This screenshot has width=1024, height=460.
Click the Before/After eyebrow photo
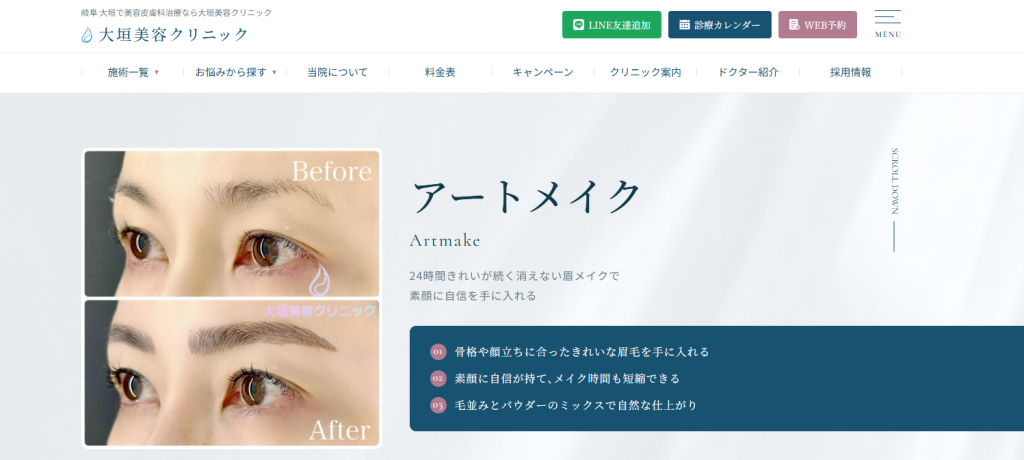[232, 299]
